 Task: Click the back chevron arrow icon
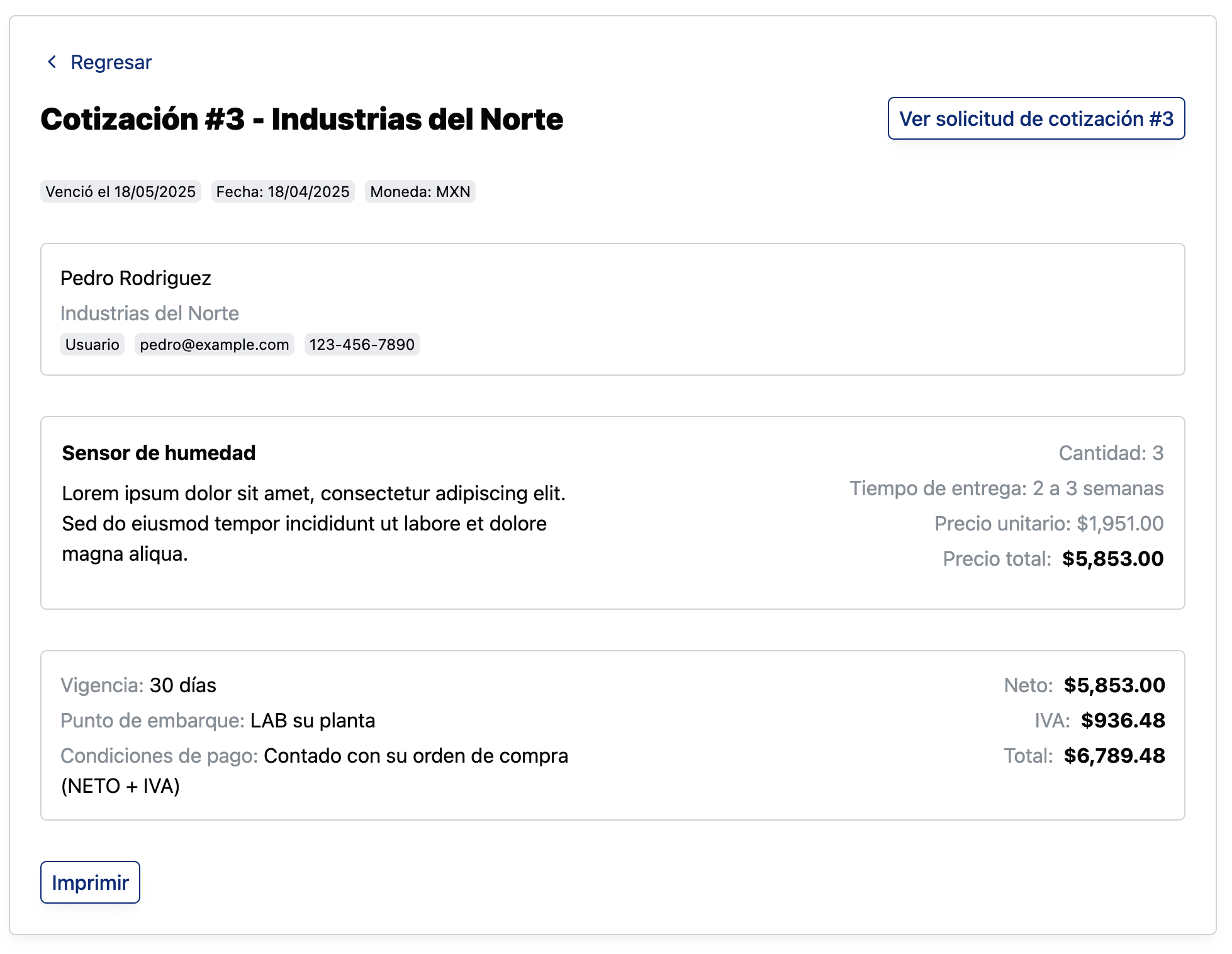52,62
